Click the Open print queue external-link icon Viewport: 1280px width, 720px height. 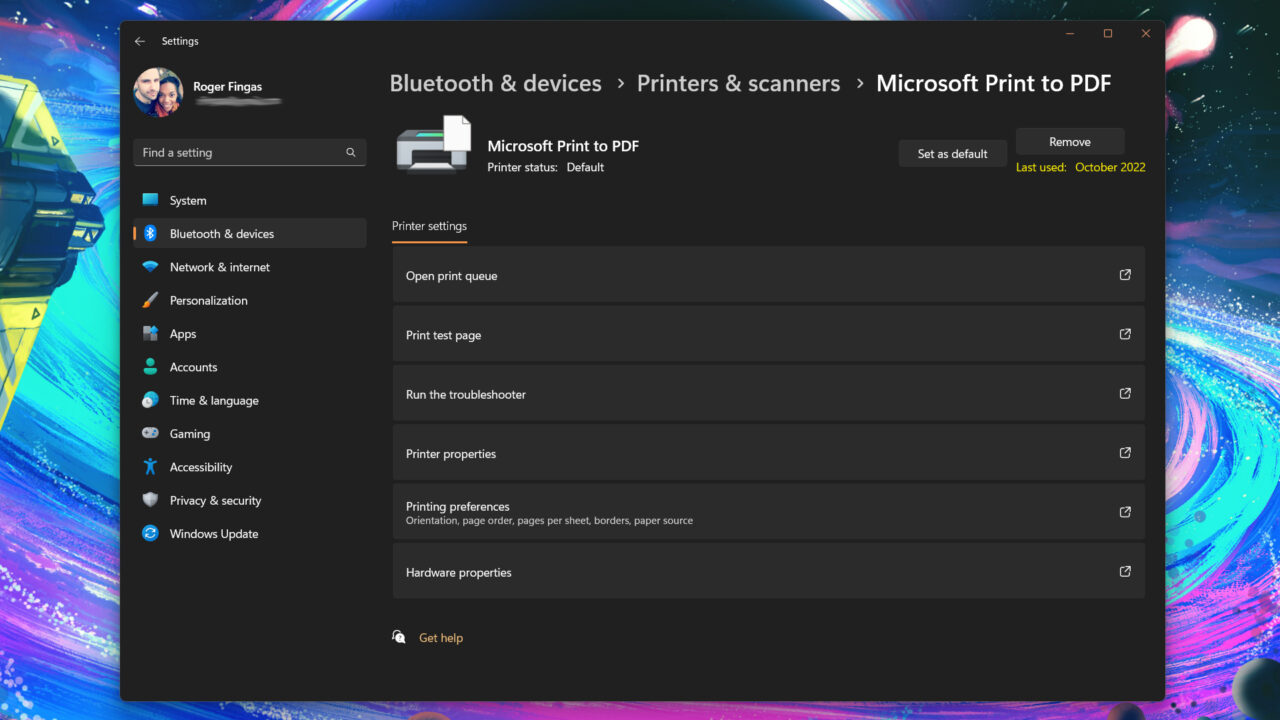pos(1125,275)
